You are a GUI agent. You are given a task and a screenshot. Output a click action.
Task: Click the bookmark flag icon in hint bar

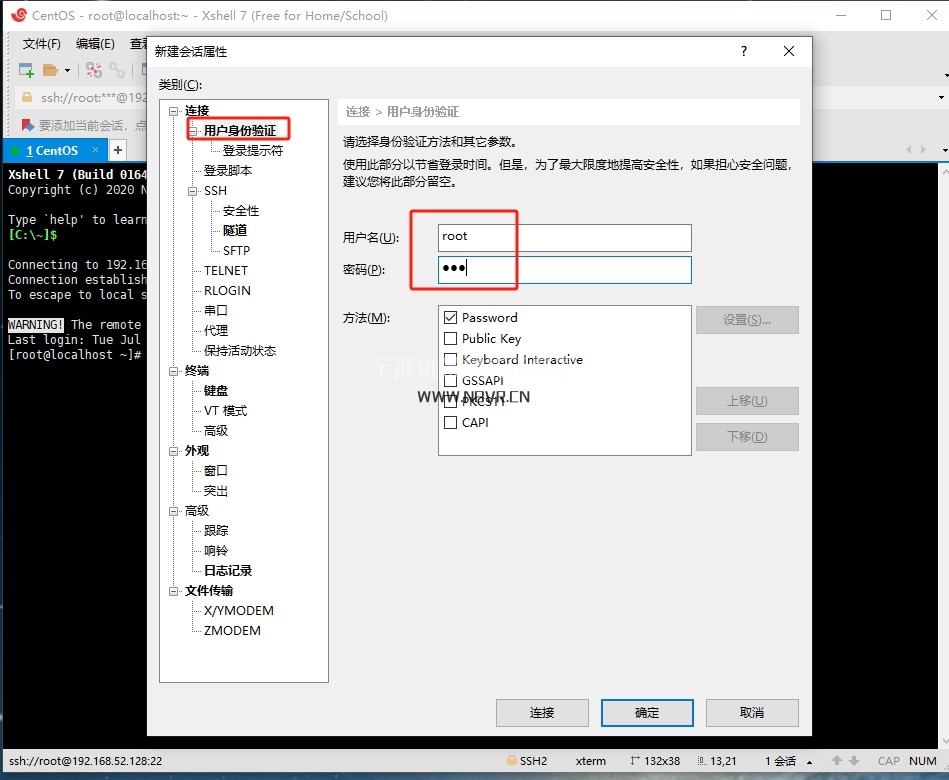28,125
